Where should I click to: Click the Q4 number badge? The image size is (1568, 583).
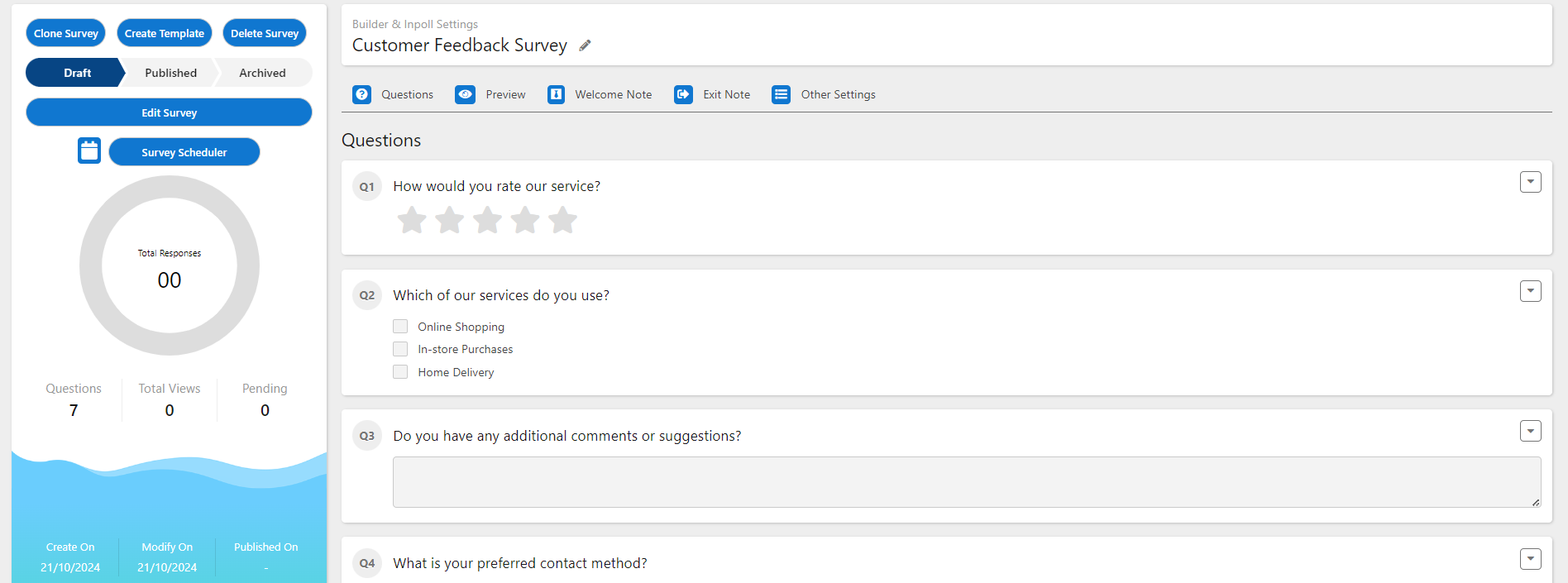pyautogui.click(x=367, y=563)
